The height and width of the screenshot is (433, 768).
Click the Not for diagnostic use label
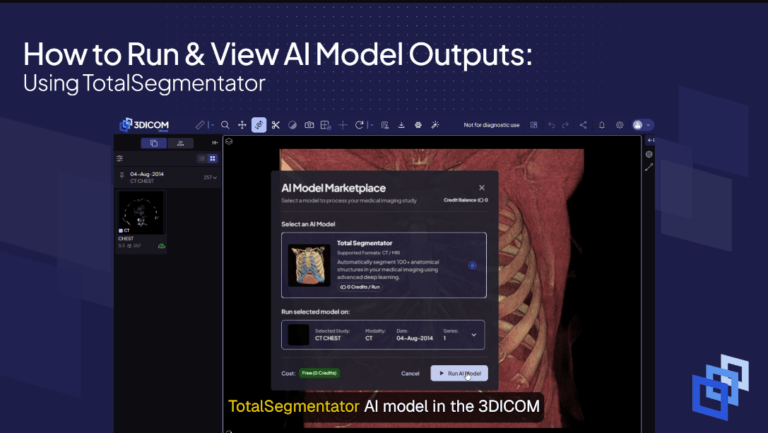click(491, 125)
